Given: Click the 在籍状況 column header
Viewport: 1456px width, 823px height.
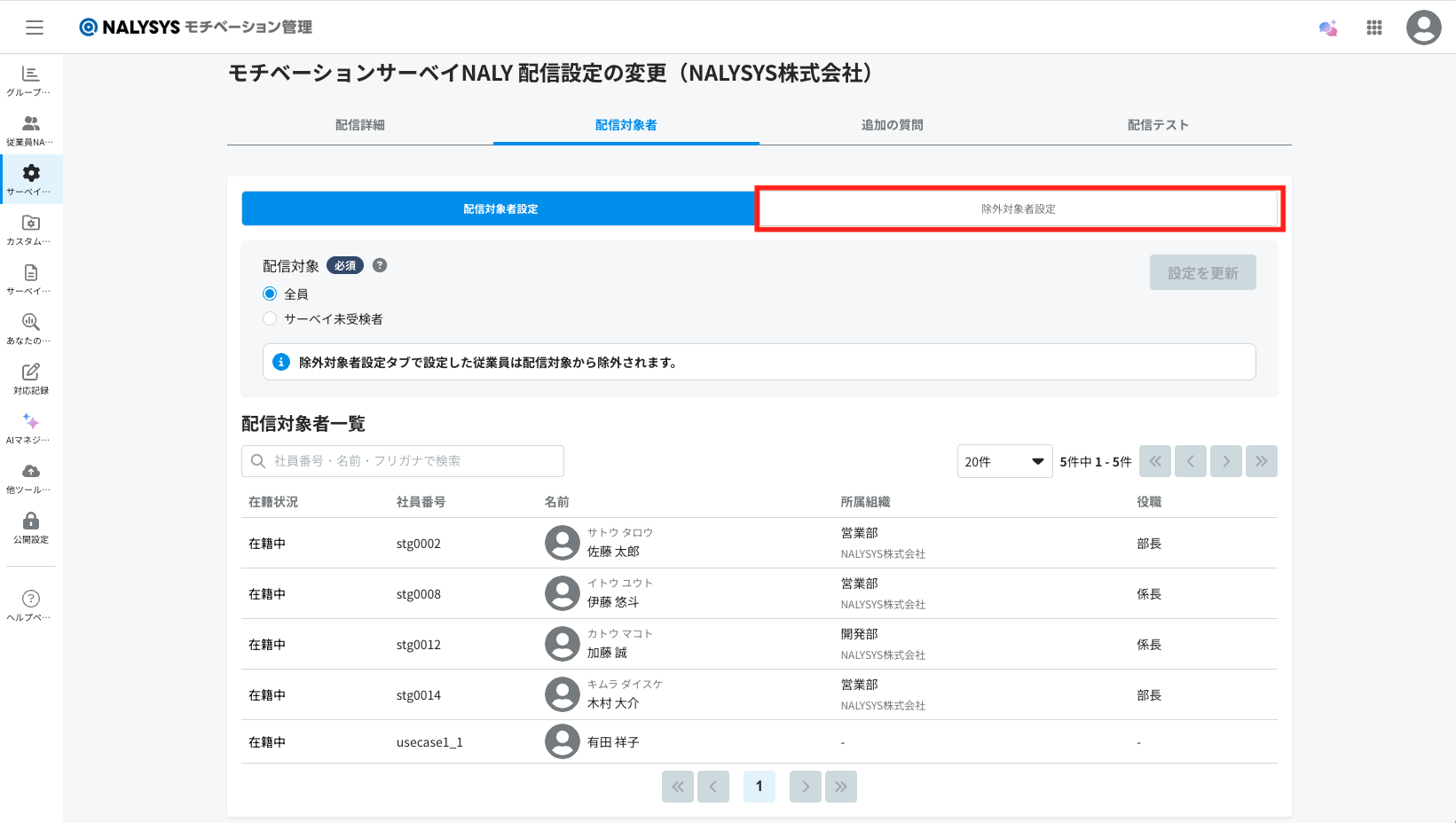Looking at the screenshot, I should click(x=273, y=502).
